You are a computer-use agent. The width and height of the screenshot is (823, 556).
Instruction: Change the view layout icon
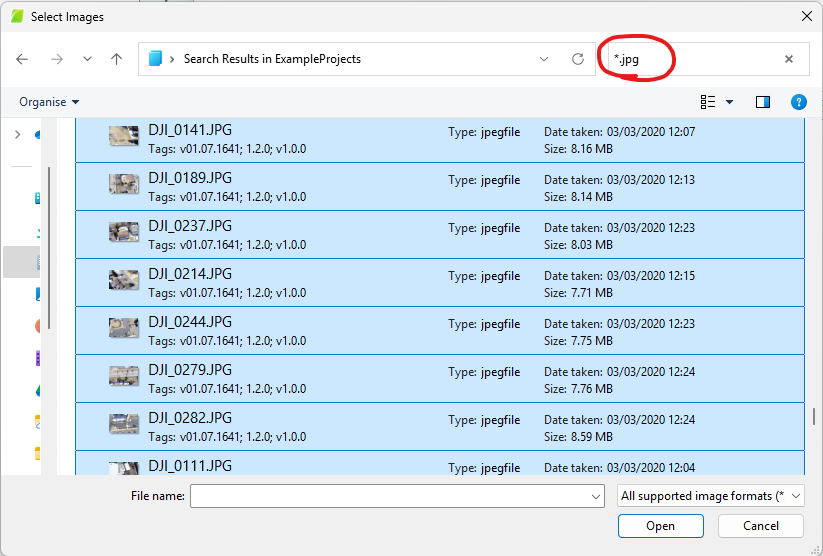(708, 102)
